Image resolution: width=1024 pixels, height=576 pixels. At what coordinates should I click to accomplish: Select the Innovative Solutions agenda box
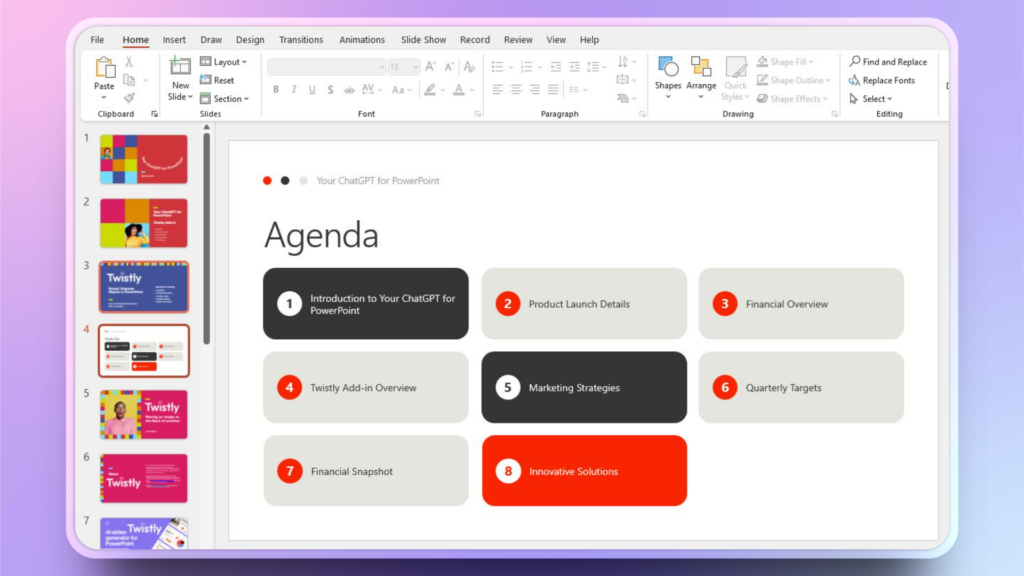pyautogui.click(x=584, y=471)
